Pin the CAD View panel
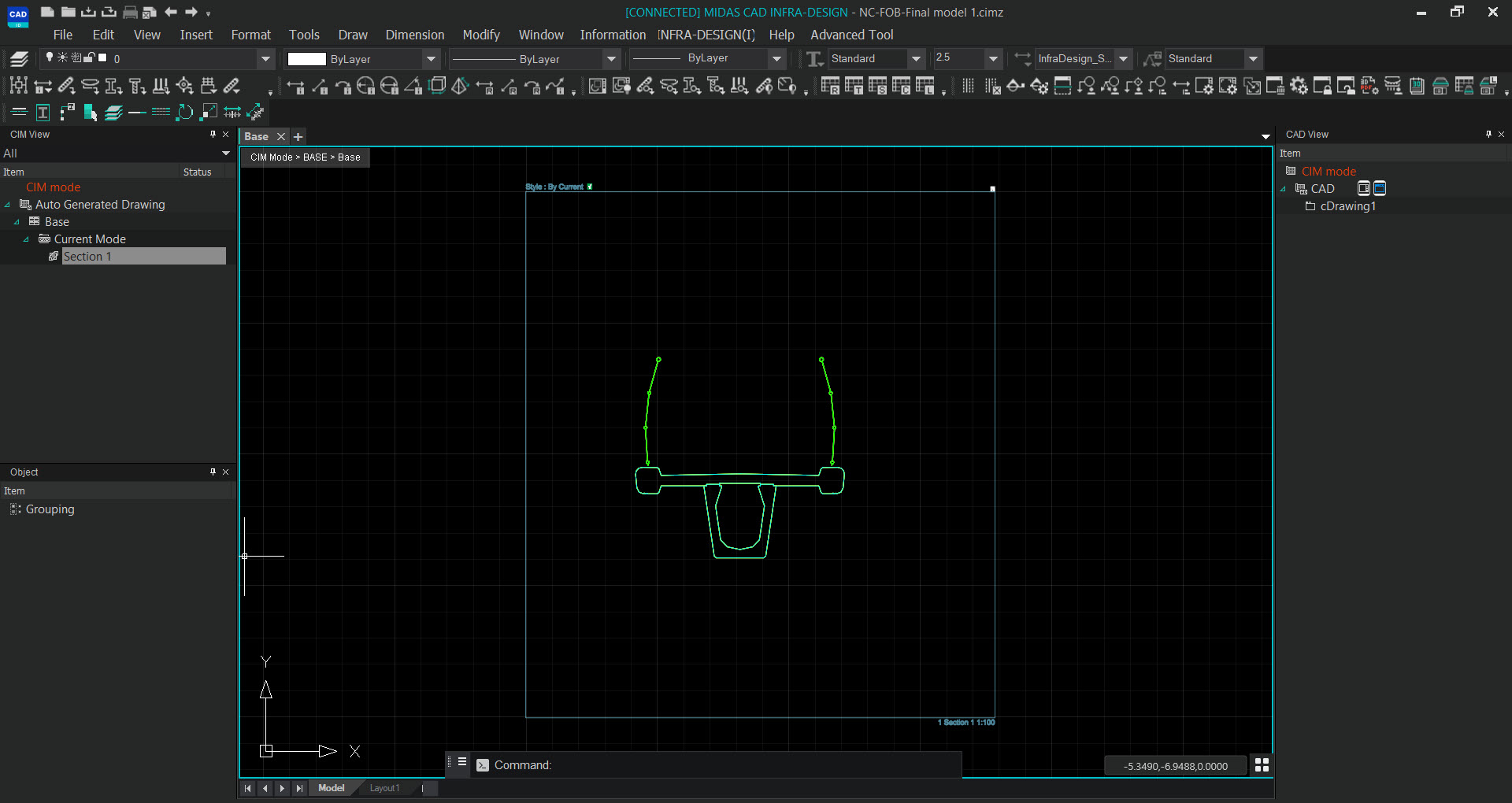This screenshot has width=1512, height=803. [x=1488, y=134]
